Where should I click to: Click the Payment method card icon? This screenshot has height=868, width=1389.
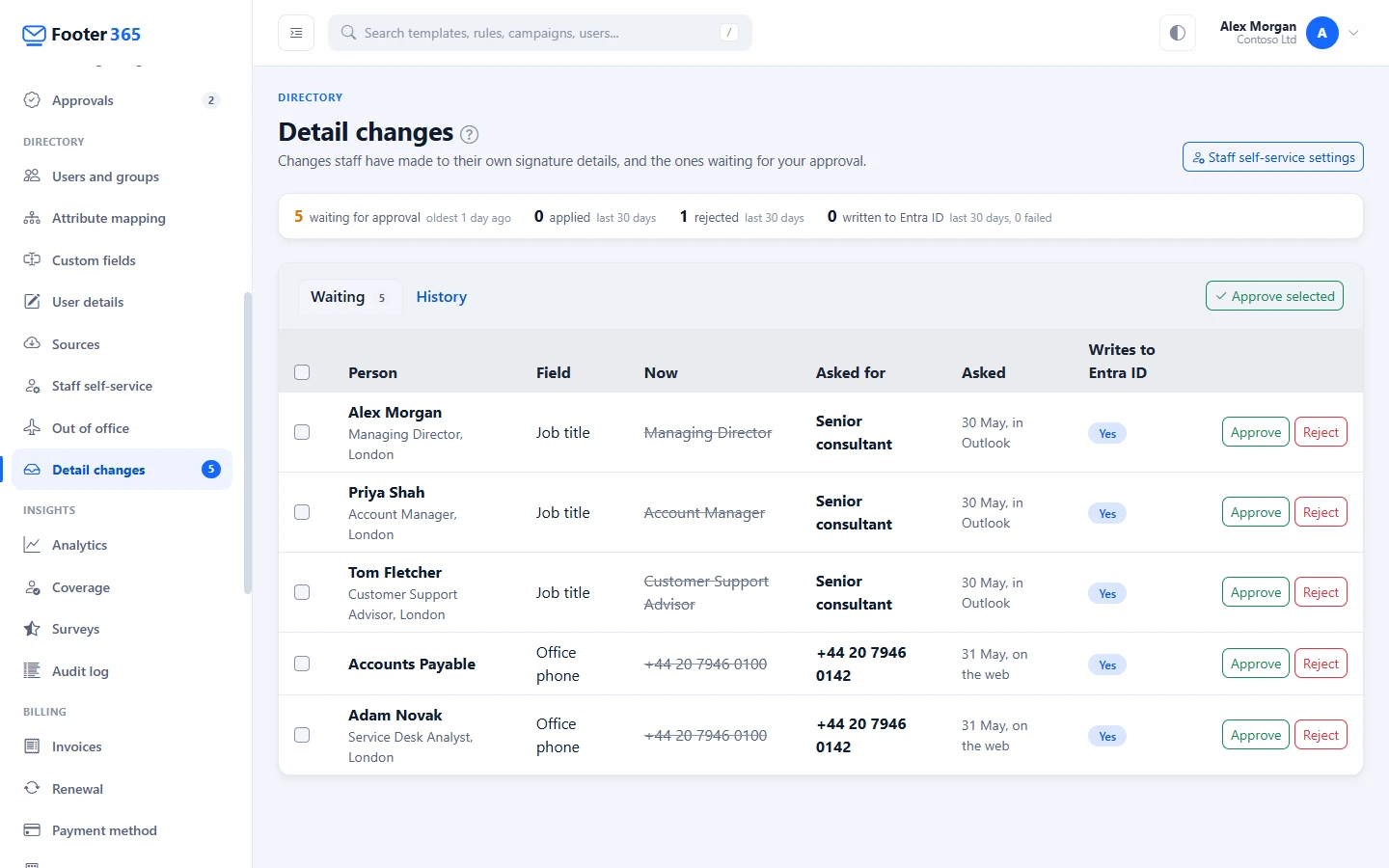click(32, 830)
